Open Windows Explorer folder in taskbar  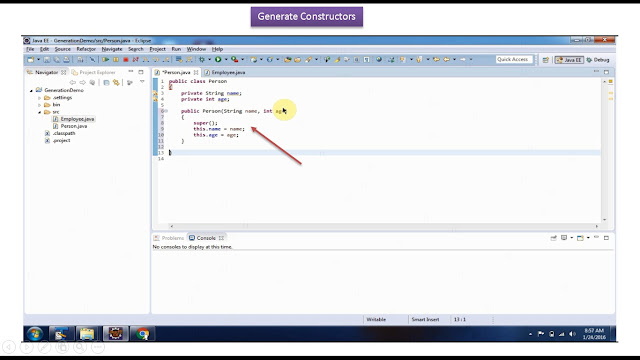coord(87,334)
